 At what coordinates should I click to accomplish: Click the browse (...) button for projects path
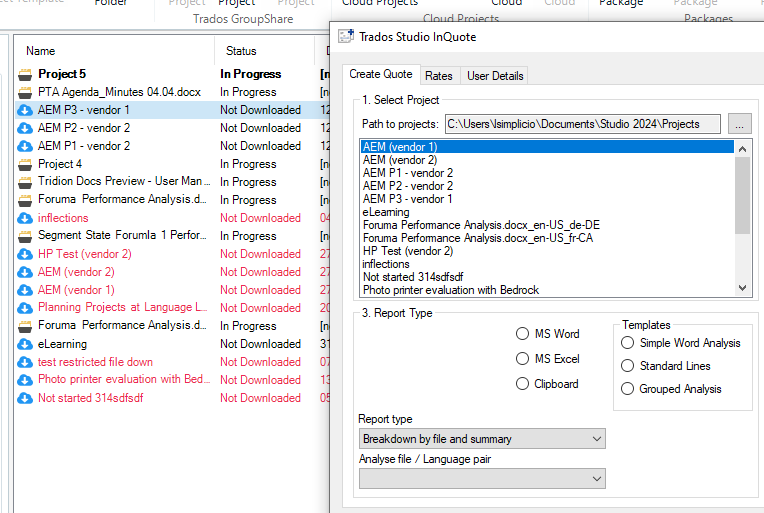point(740,124)
